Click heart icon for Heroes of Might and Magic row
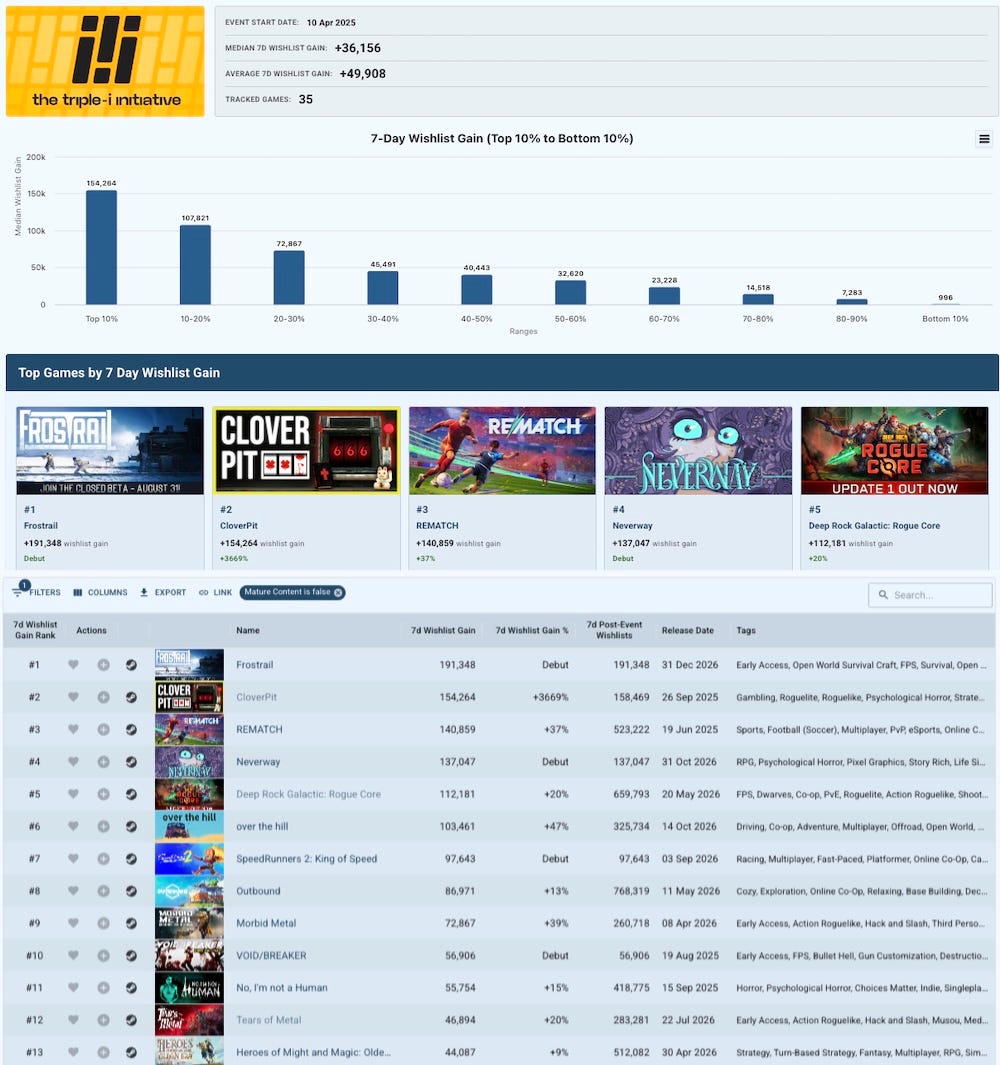 tap(73, 1052)
